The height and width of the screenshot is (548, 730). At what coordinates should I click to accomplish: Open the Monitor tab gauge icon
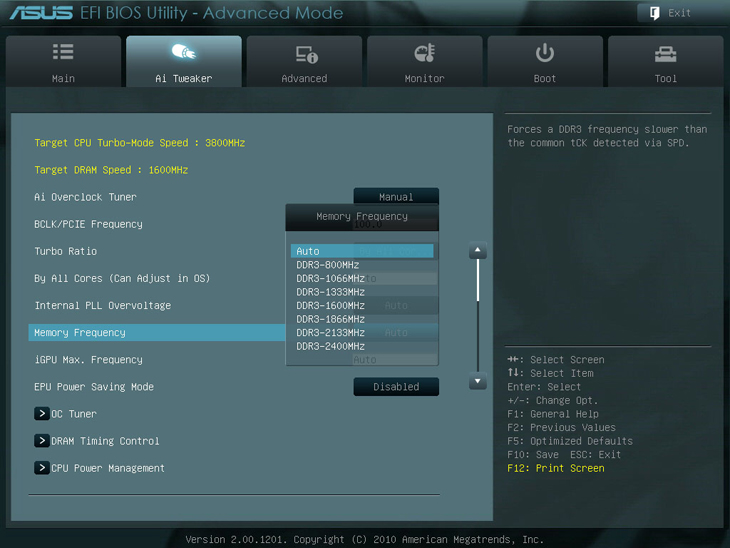424,53
